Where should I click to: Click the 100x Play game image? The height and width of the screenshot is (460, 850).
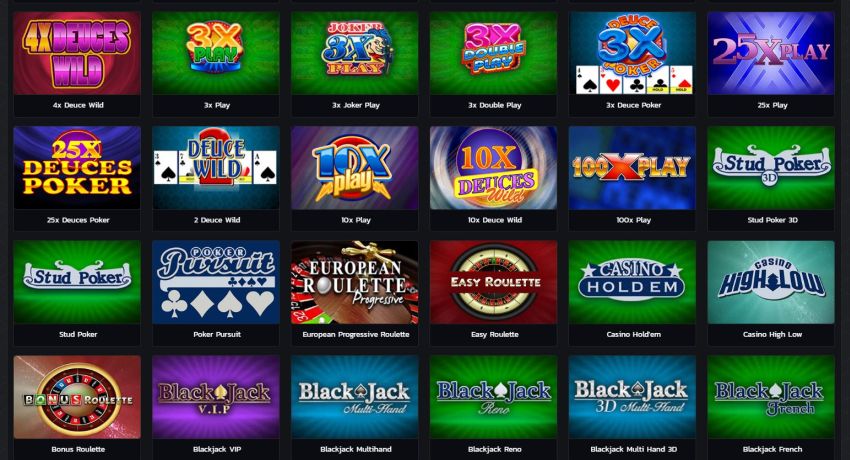coord(632,168)
